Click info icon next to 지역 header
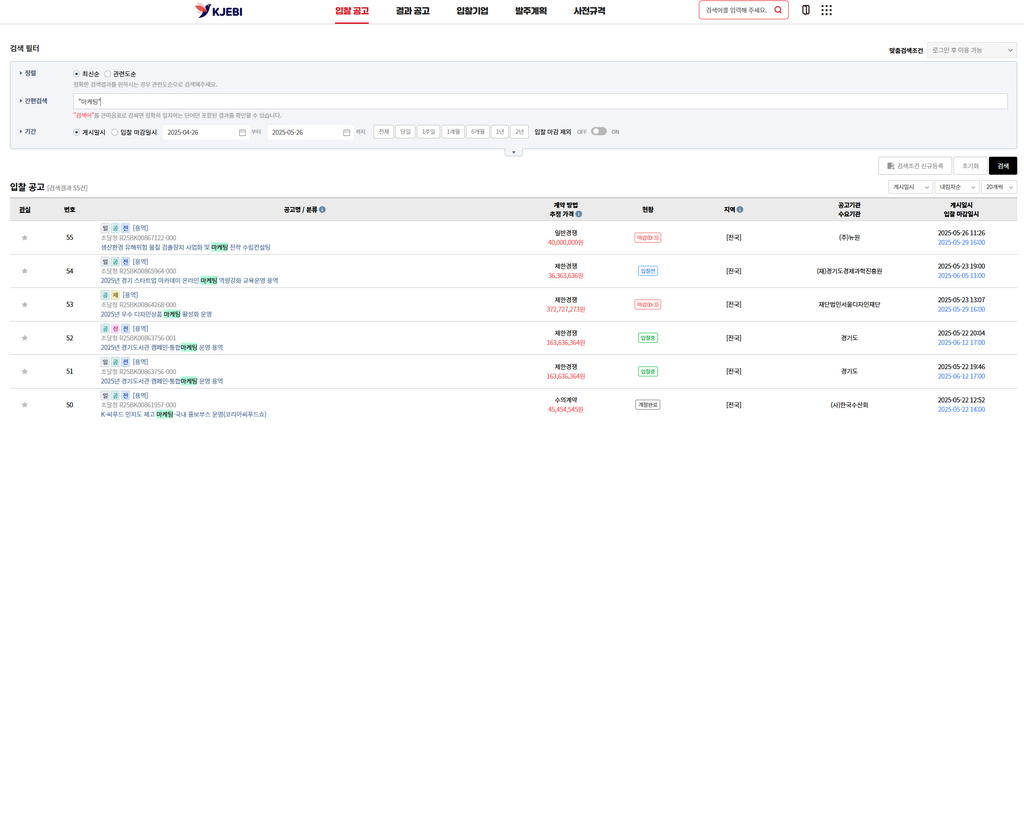 [x=740, y=210]
